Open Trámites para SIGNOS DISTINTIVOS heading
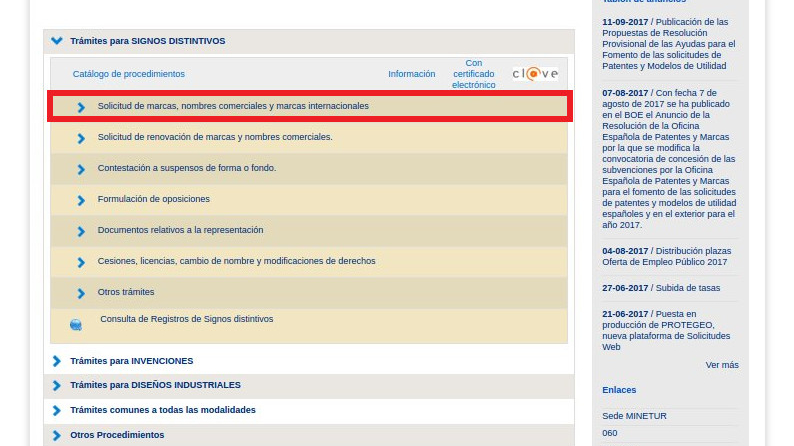Image resolution: width=794 pixels, height=446 pixels. [148, 41]
